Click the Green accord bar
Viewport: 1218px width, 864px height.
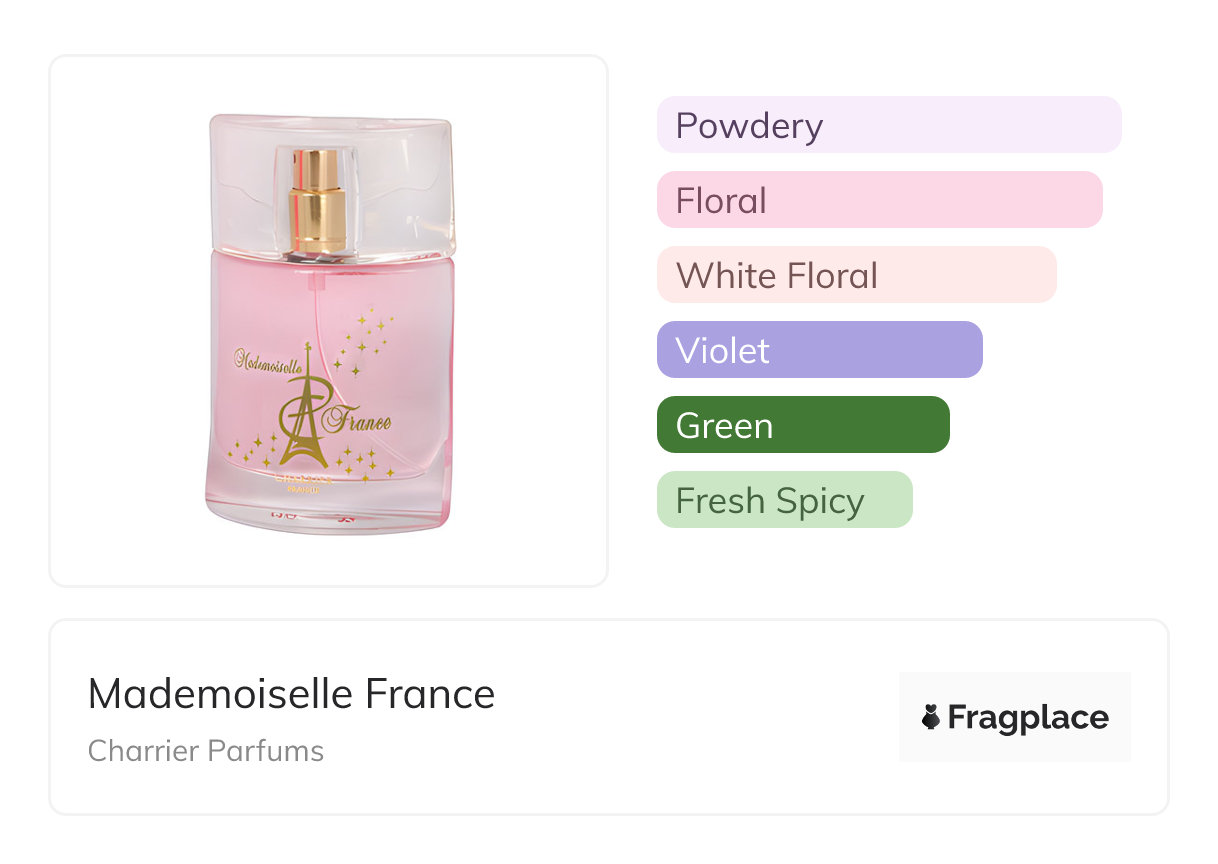click(x=803, y=425)
